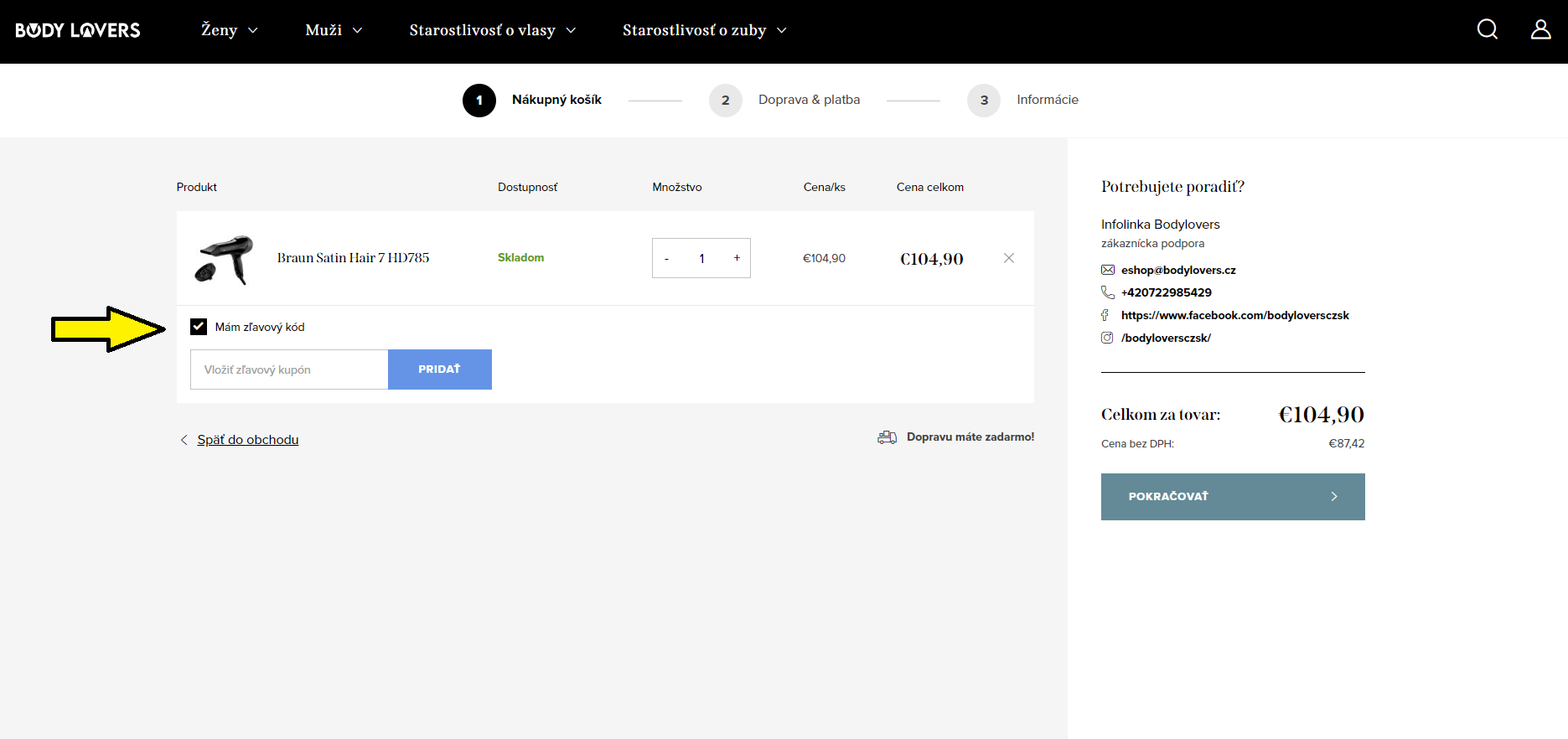Click the Instagram icon
The width and height of the screenshot is (1568, 739).
pyautogui.click(x=1107, y=338)
